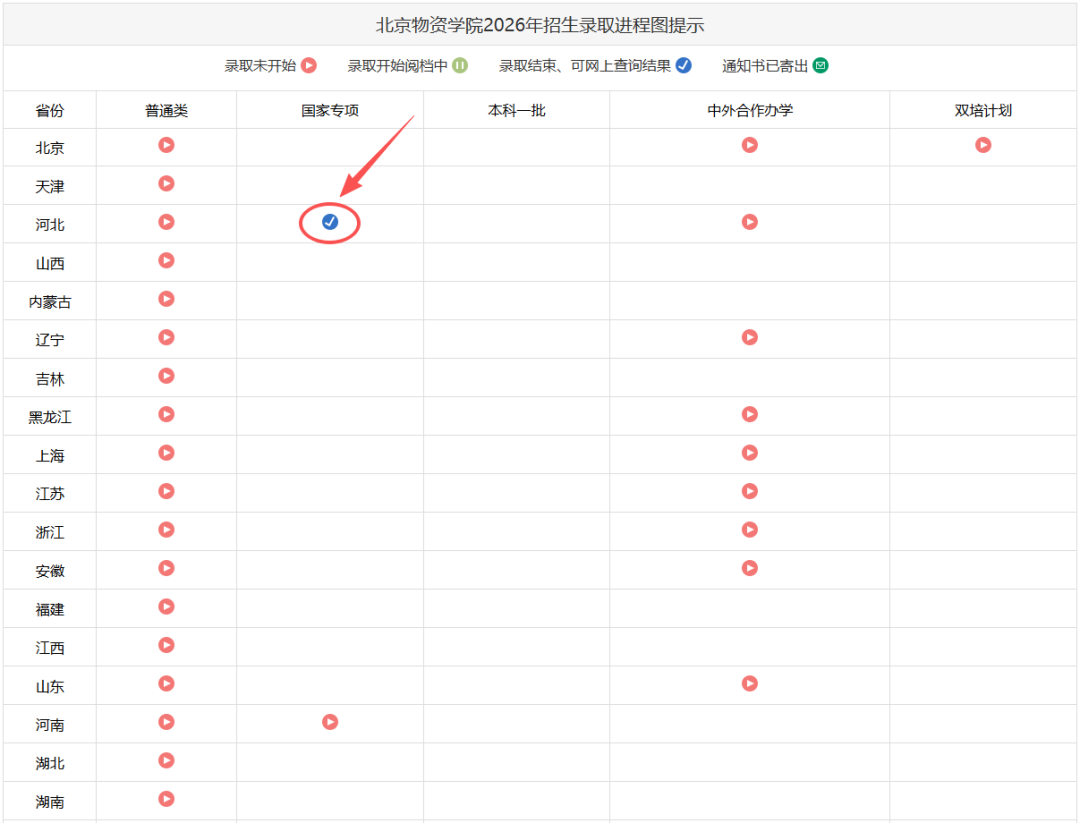Click the 录取结束、可网上查询结果 legend label
Viewport: 1080px width, 823px height.
585,66
